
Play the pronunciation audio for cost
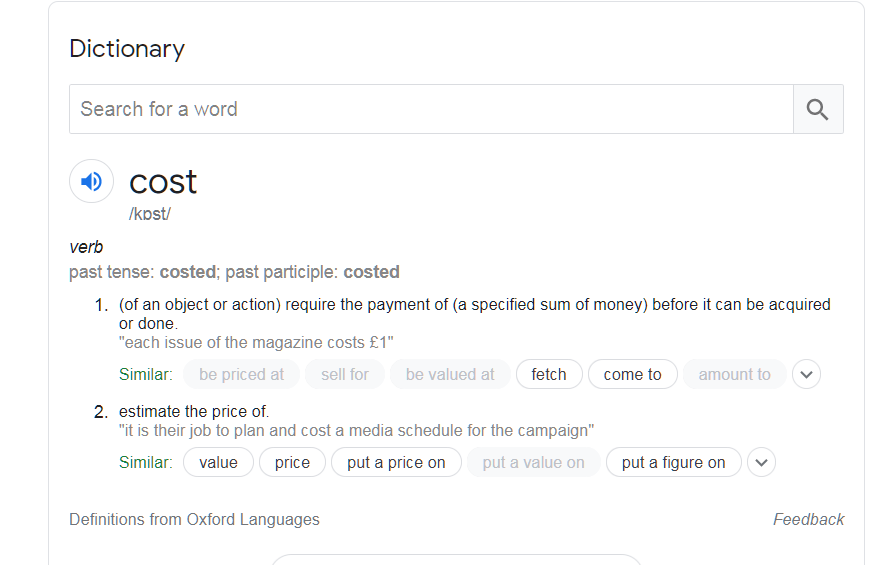coord(91,181)
